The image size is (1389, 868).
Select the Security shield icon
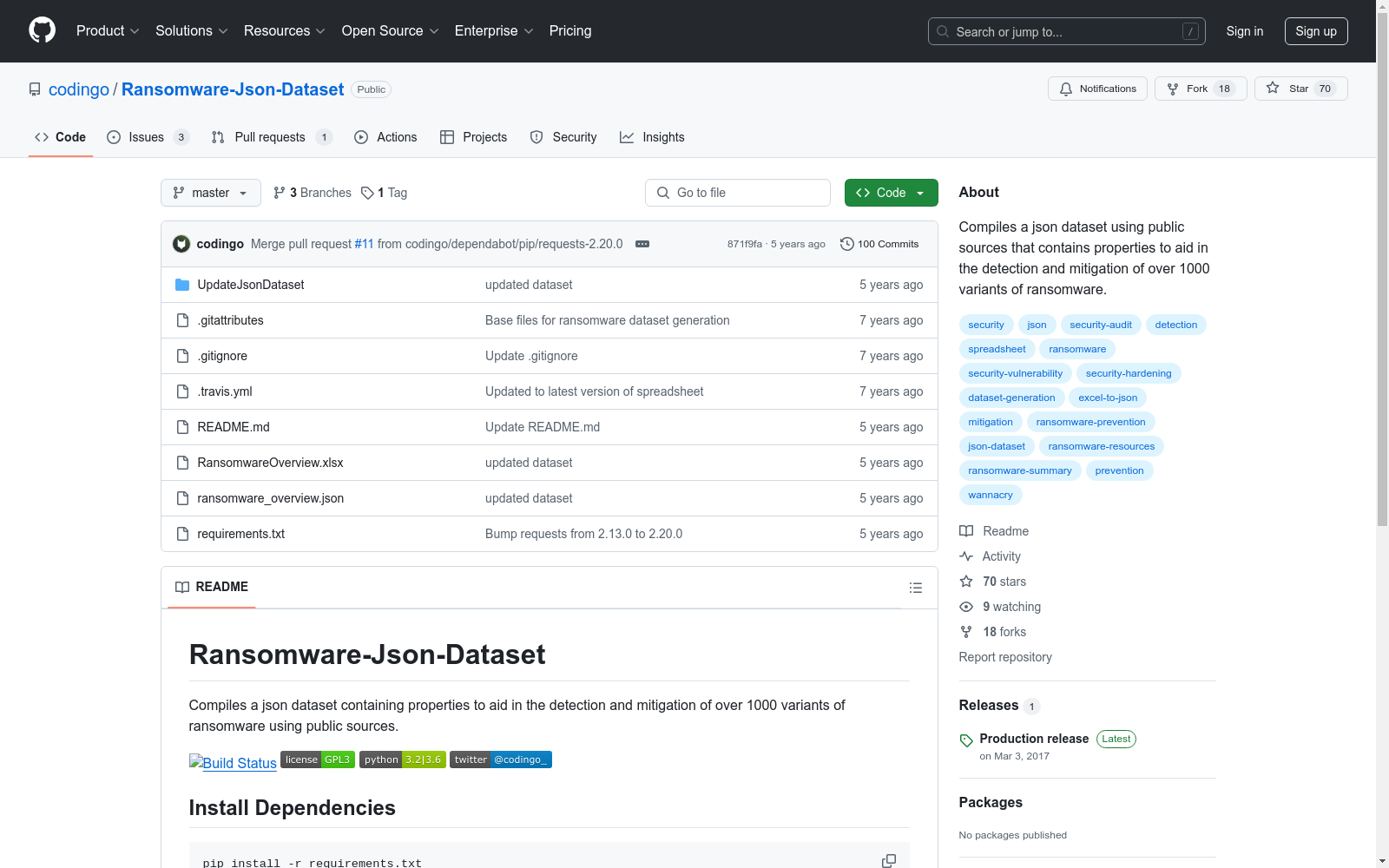[x=536, y=136]
